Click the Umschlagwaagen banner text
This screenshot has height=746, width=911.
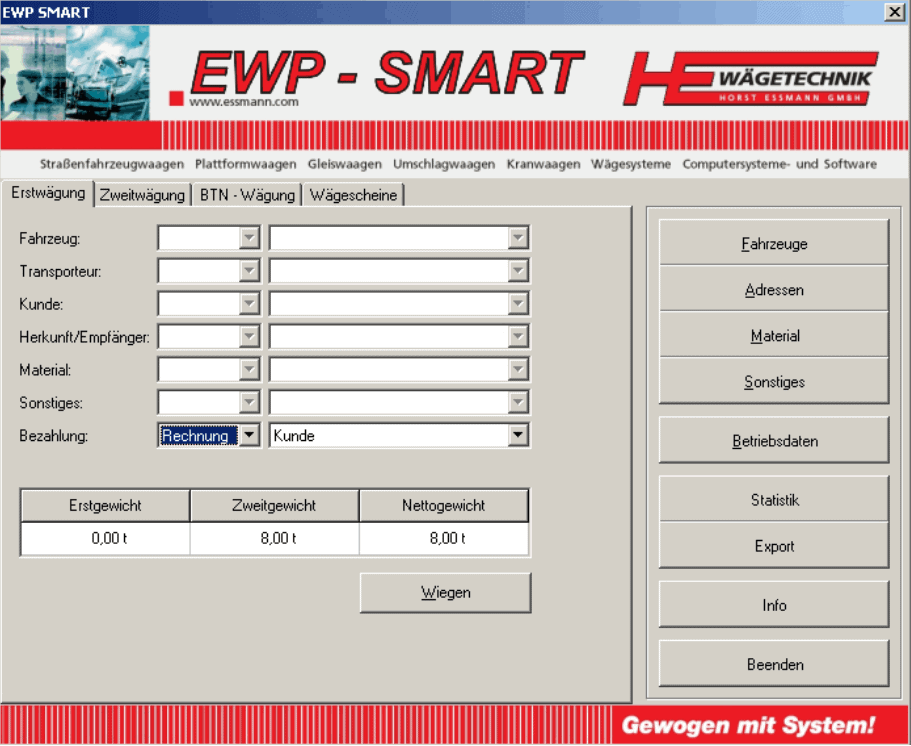point(444,164)
